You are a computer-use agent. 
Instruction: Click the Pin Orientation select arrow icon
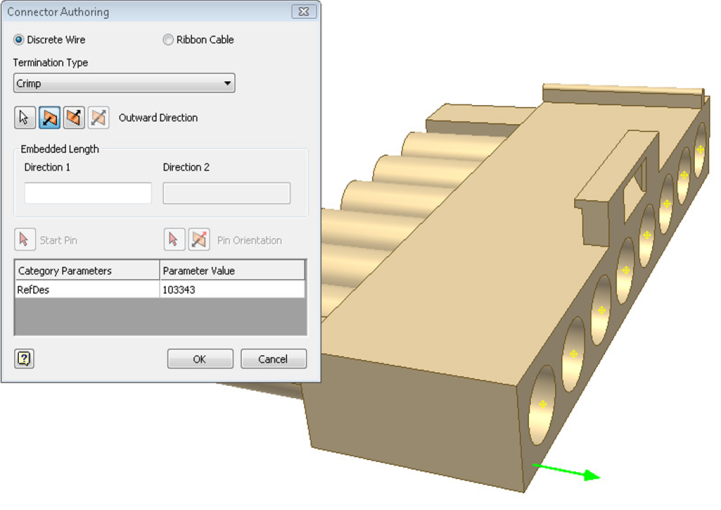pos(174,240)
